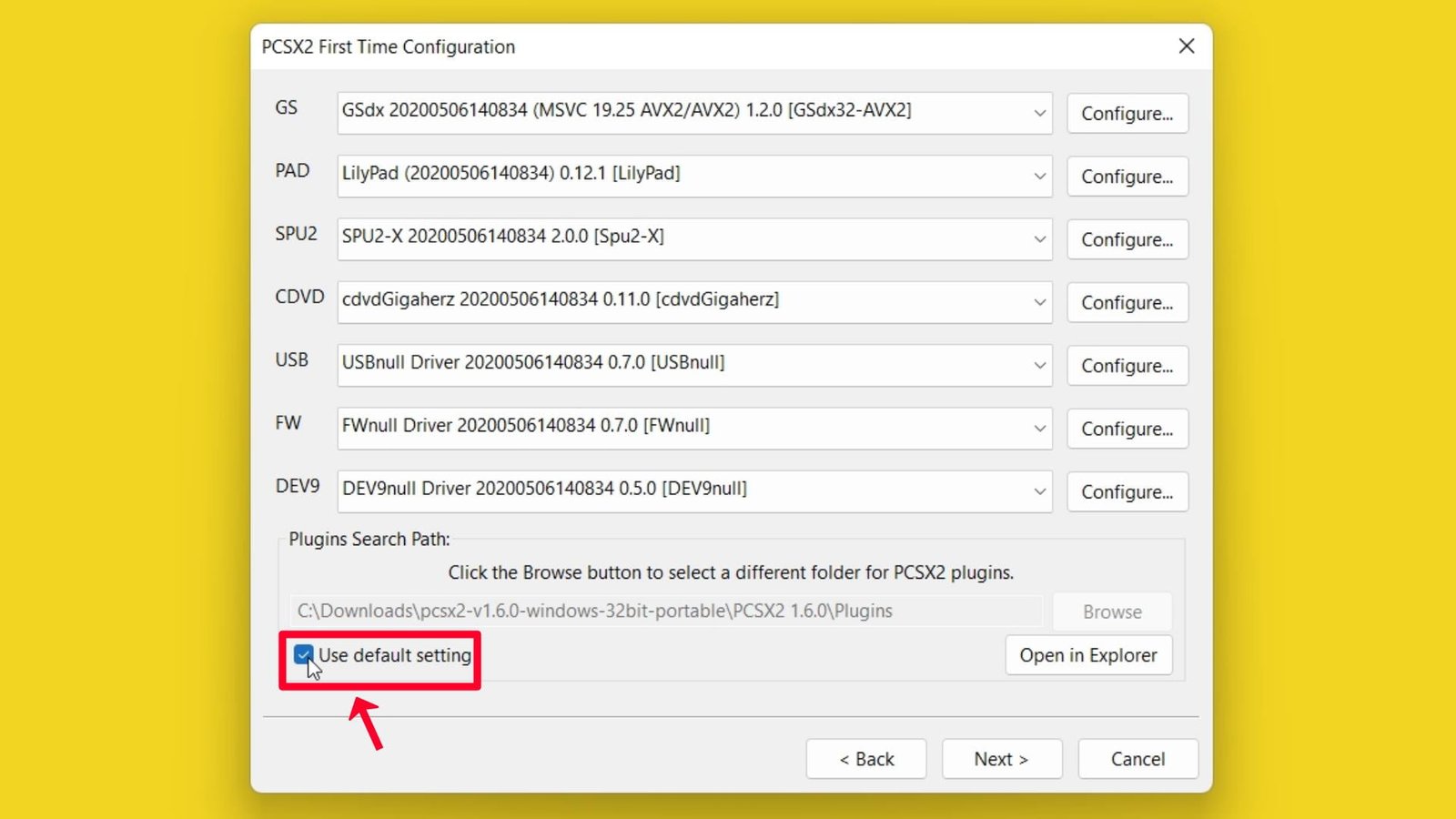Expand the SPU2 plugin combo box
Viewport: 1456px width, 819px height.
[694, 238]
